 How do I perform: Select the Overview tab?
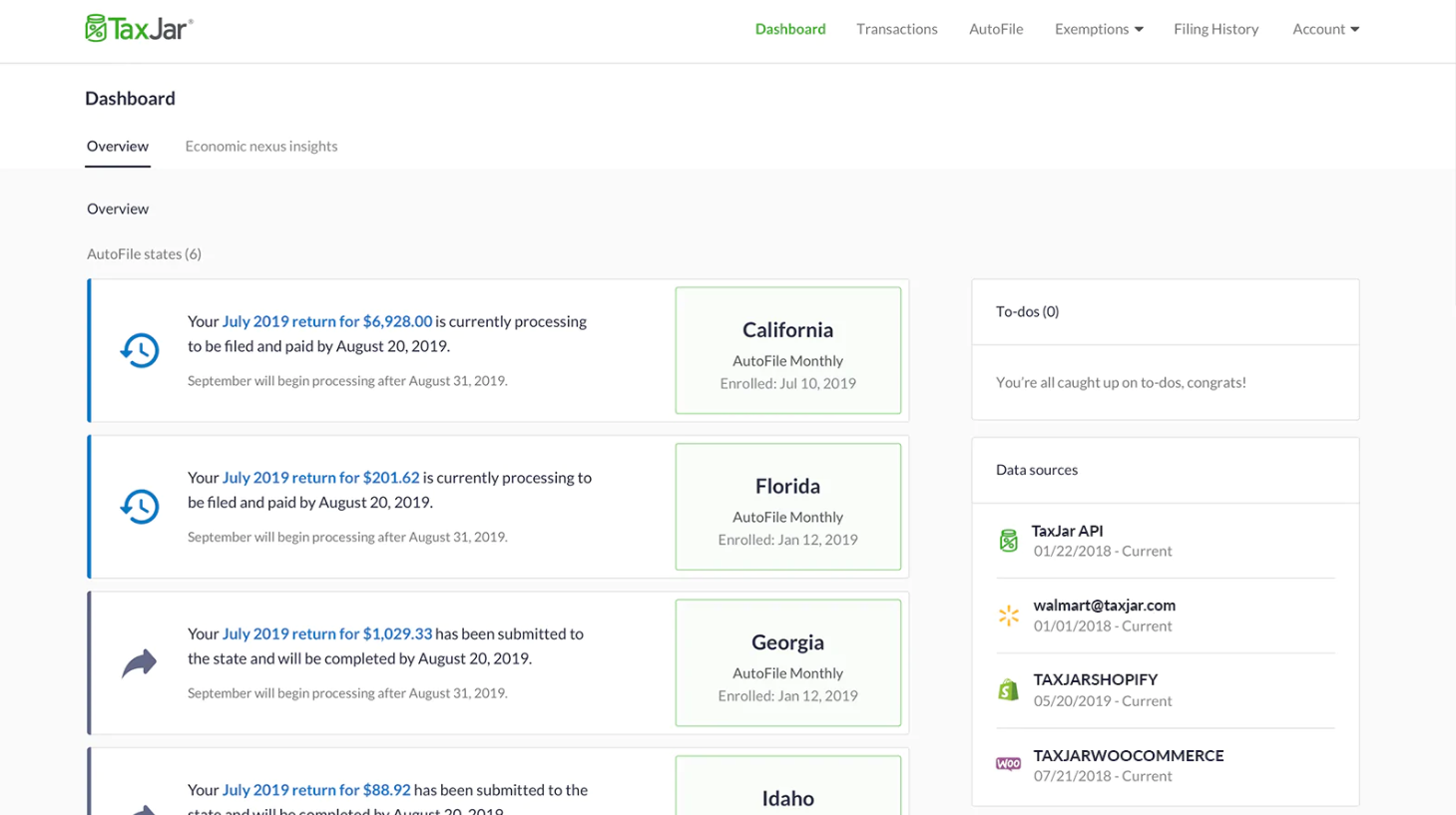[x=118, y=146]
